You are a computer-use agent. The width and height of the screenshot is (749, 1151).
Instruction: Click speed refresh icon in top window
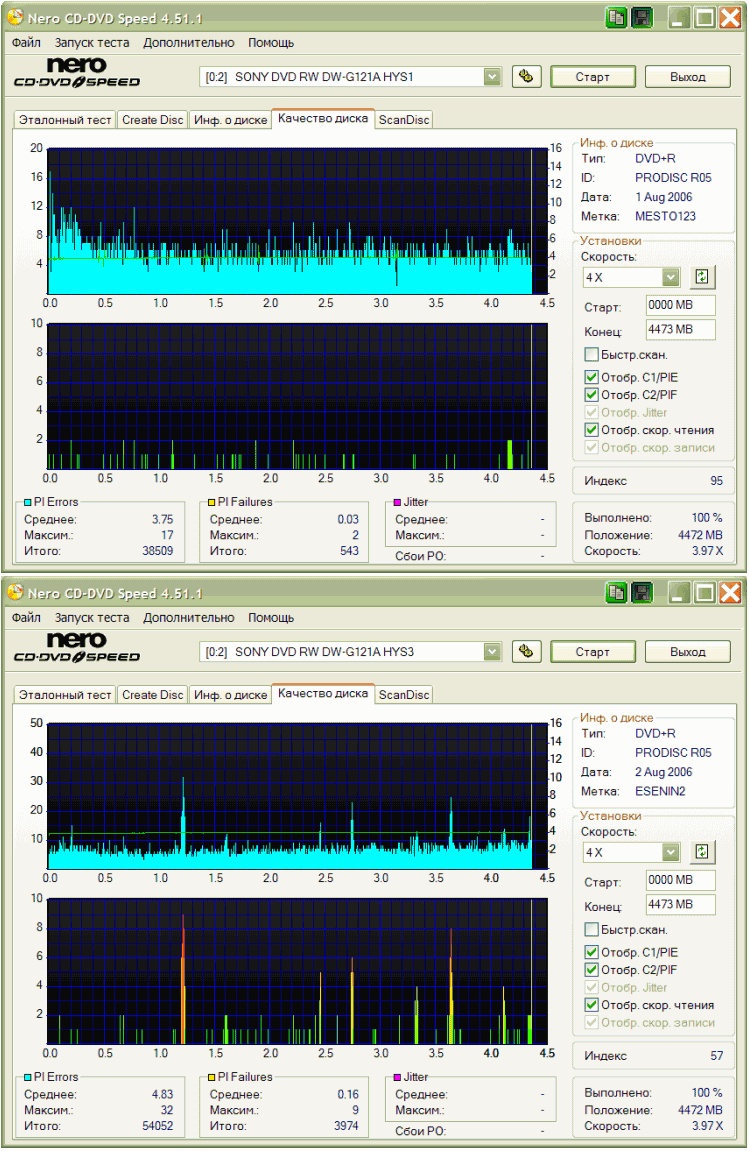702,277
